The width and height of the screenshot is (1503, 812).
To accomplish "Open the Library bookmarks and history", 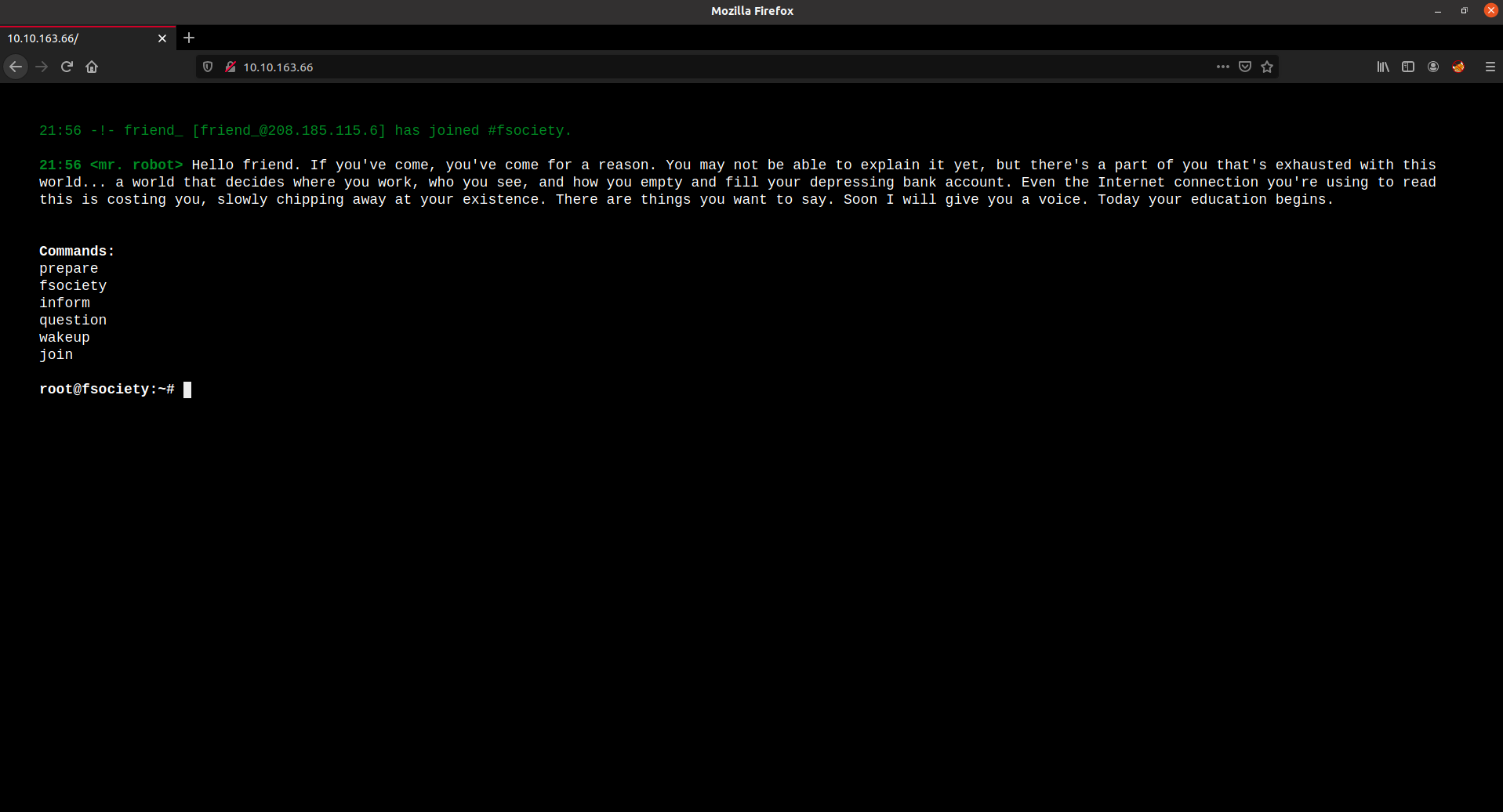I will coord(1383,67).
